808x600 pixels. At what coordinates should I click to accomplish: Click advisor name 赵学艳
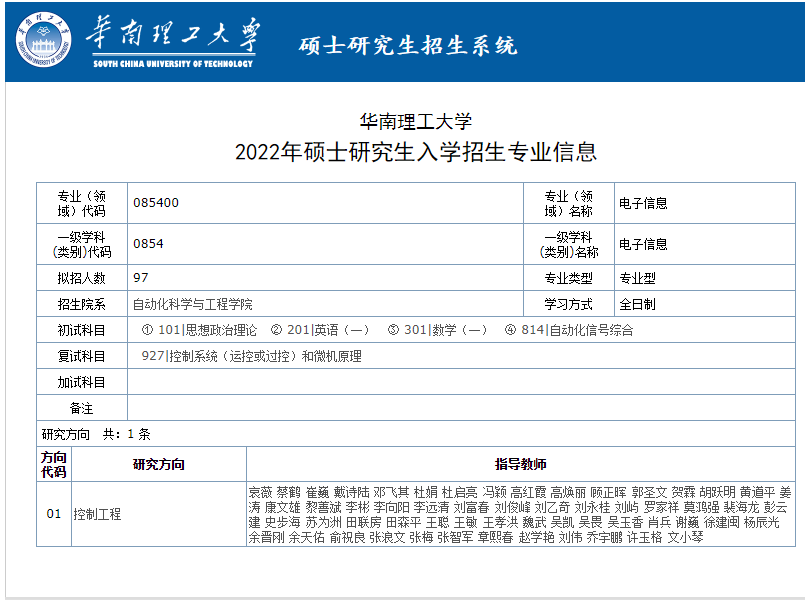(x=536, y=538)
